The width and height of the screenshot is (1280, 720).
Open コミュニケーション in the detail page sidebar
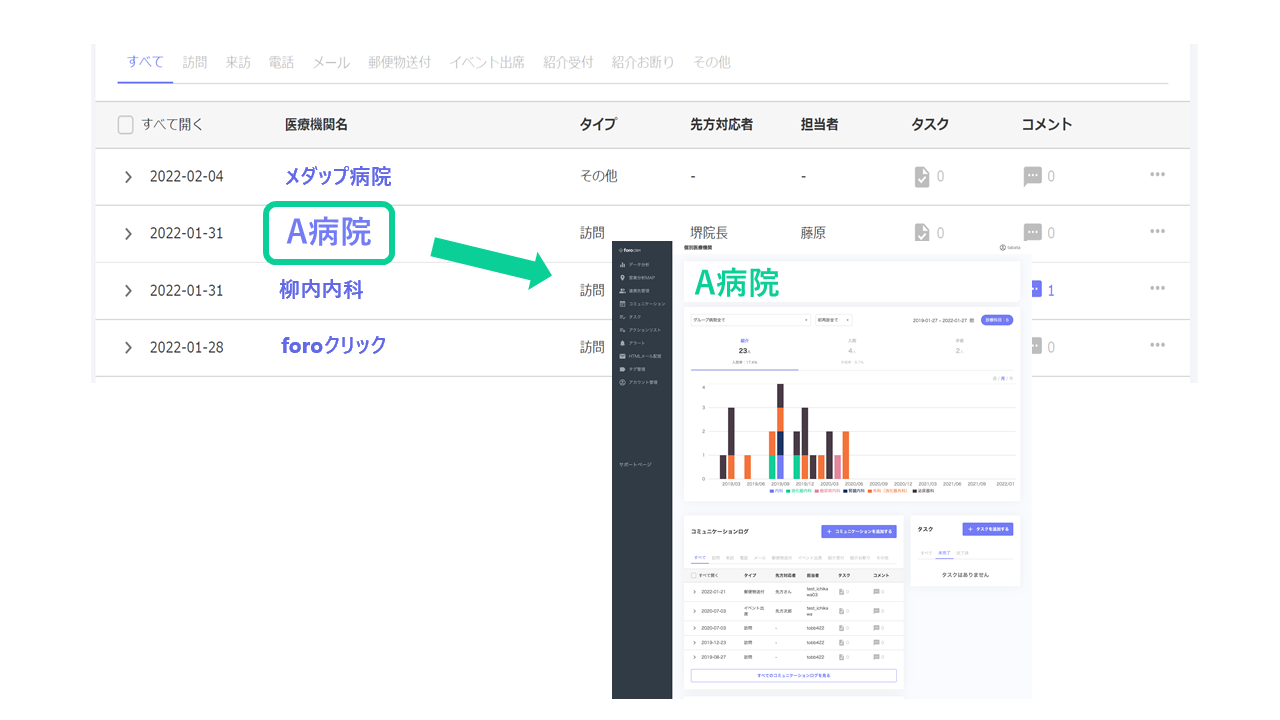[x=642, y=303]
